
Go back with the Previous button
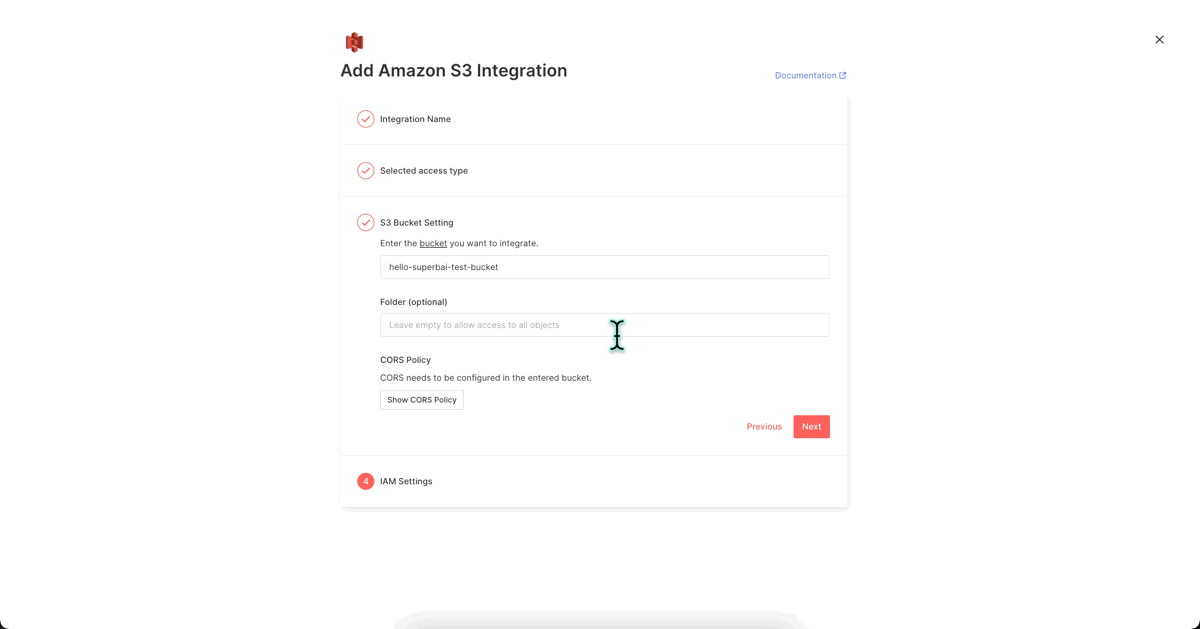(x=764, y=427)
